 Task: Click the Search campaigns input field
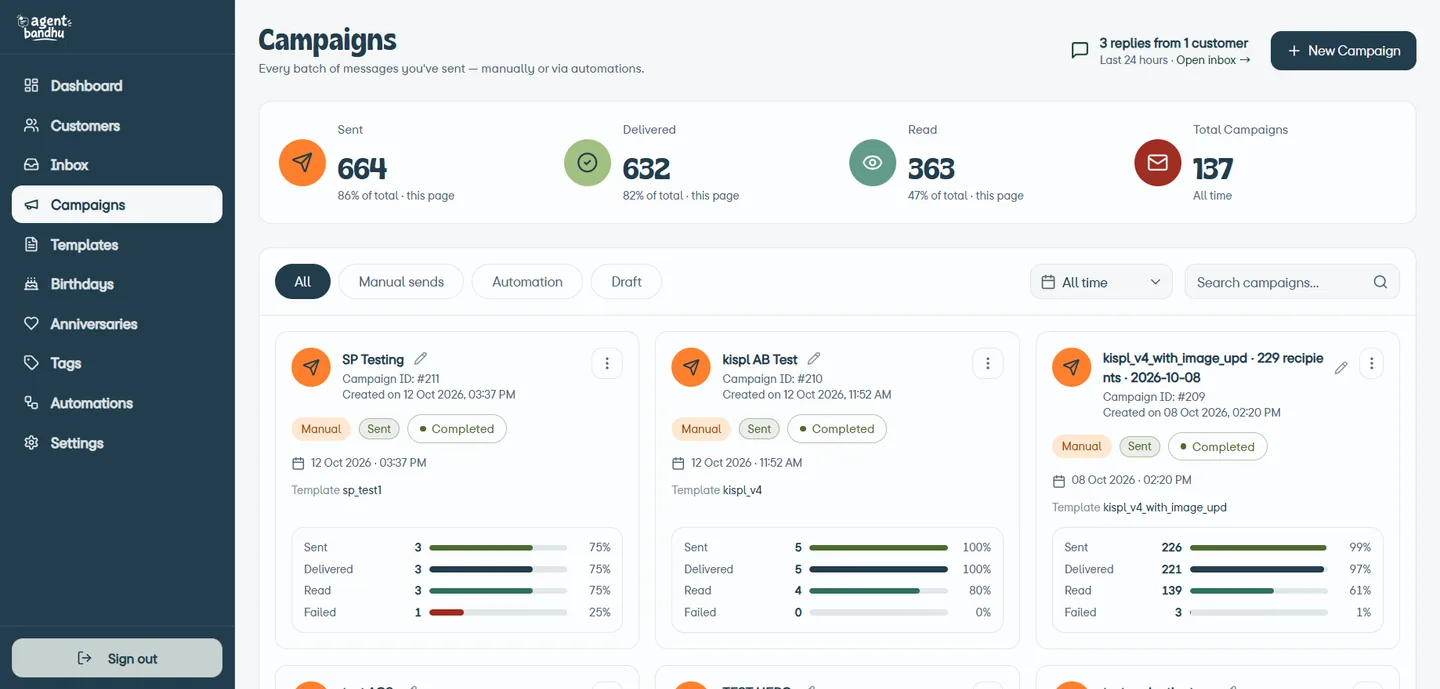[1292, 282]
